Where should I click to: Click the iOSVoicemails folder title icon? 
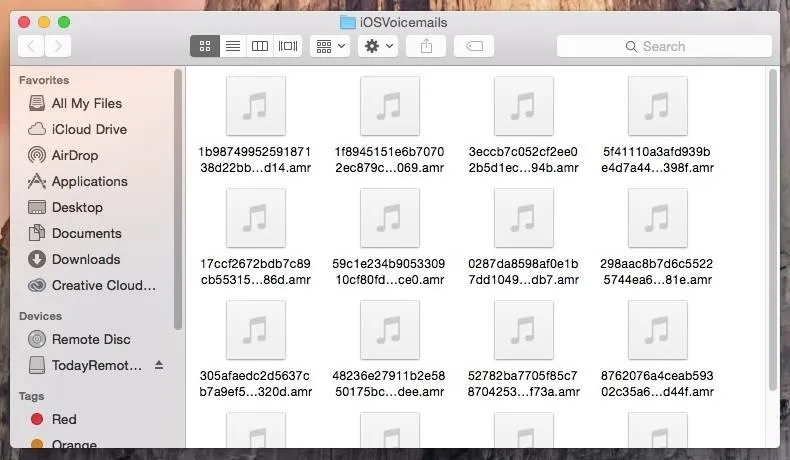click(x=348, y=22)
